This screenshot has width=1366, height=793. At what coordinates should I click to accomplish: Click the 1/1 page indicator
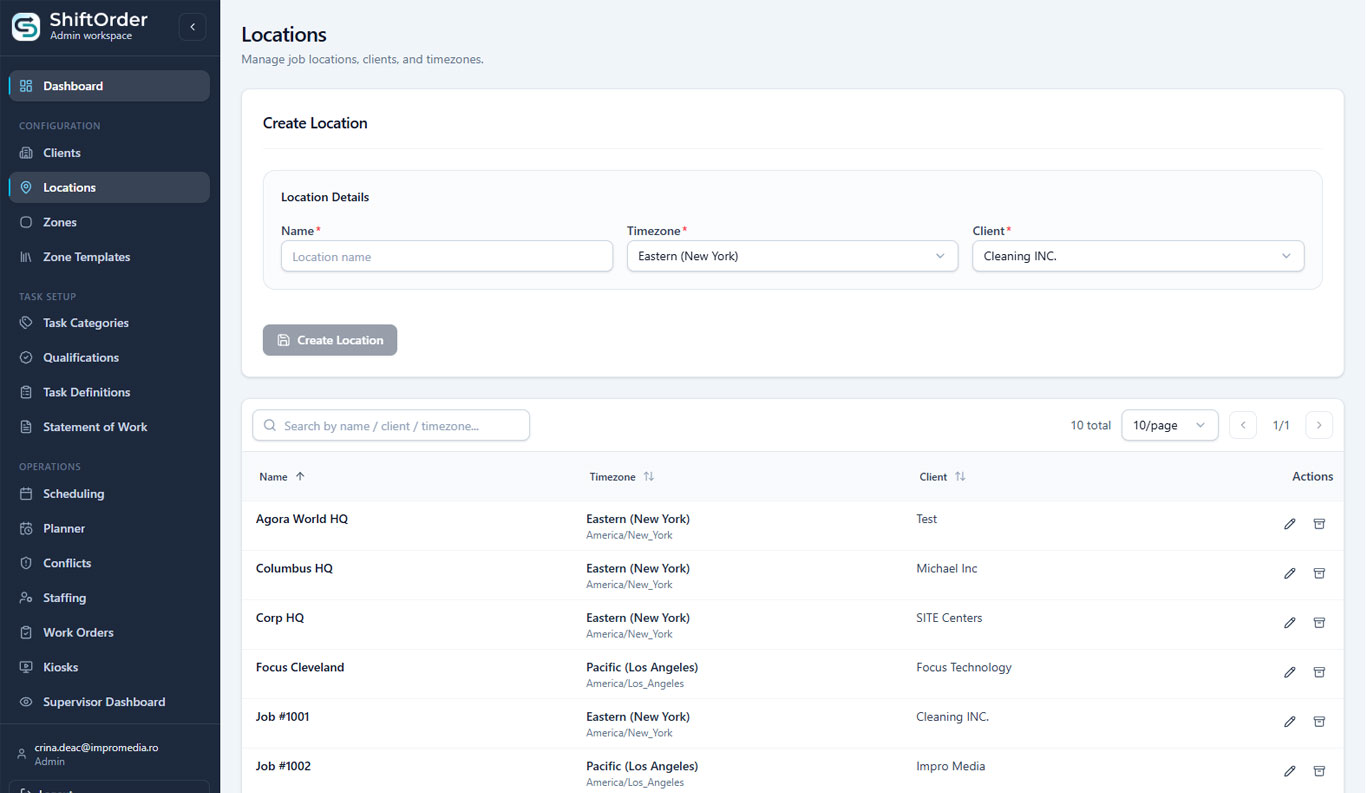click(x=1281, y=425)
